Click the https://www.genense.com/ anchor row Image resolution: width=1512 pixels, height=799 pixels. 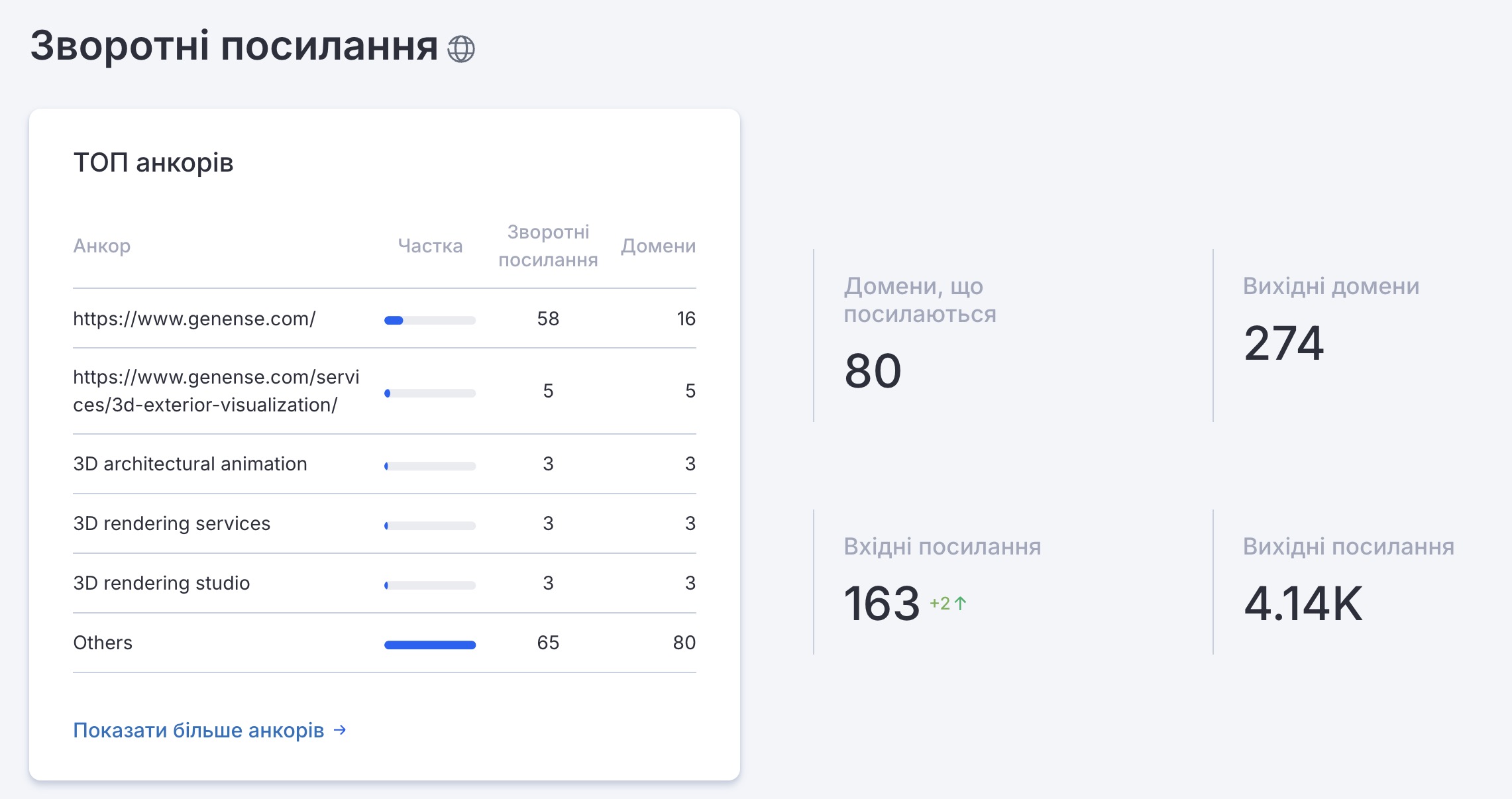pos(194,319)
